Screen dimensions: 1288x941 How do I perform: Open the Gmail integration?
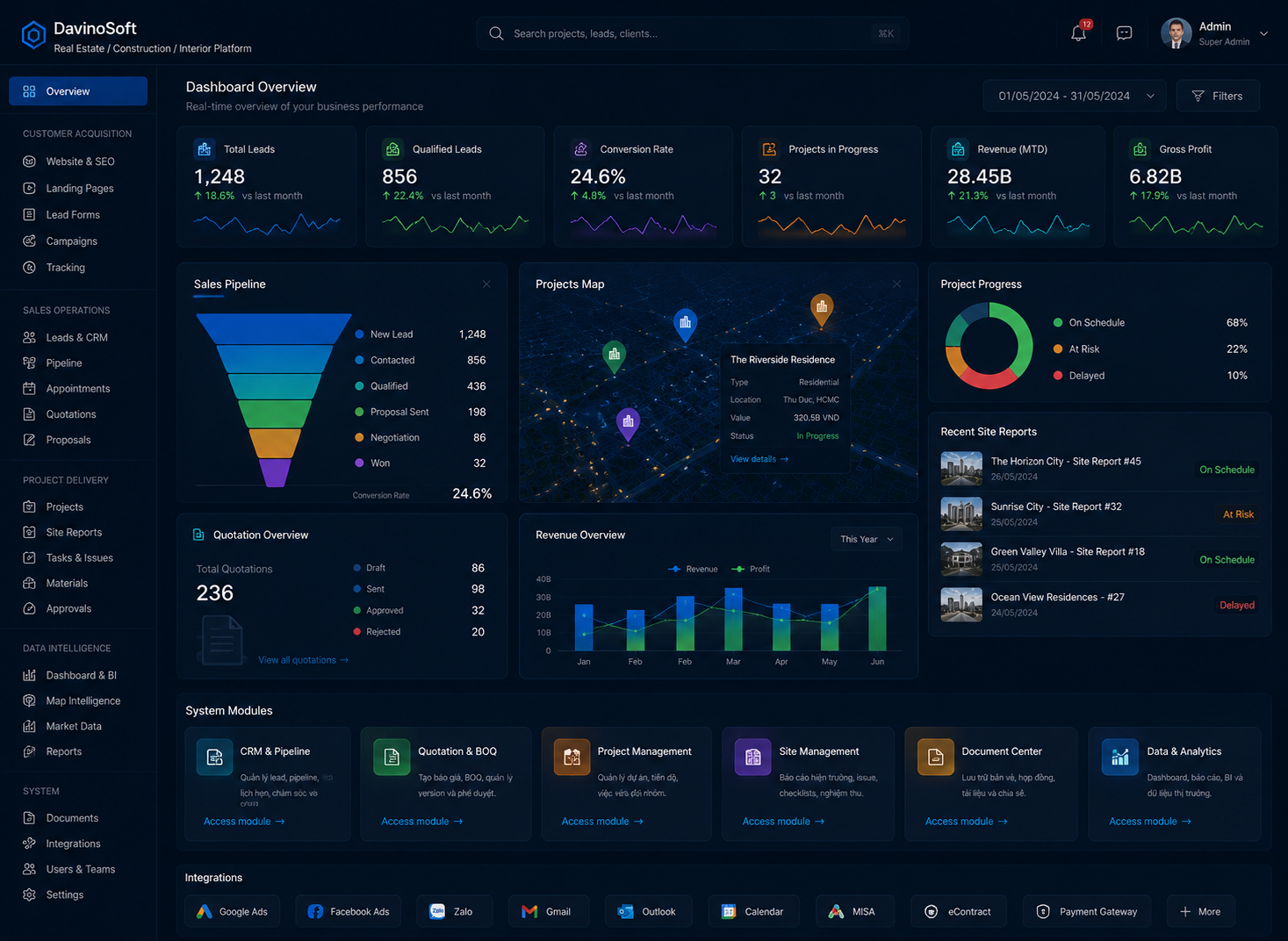549,912
